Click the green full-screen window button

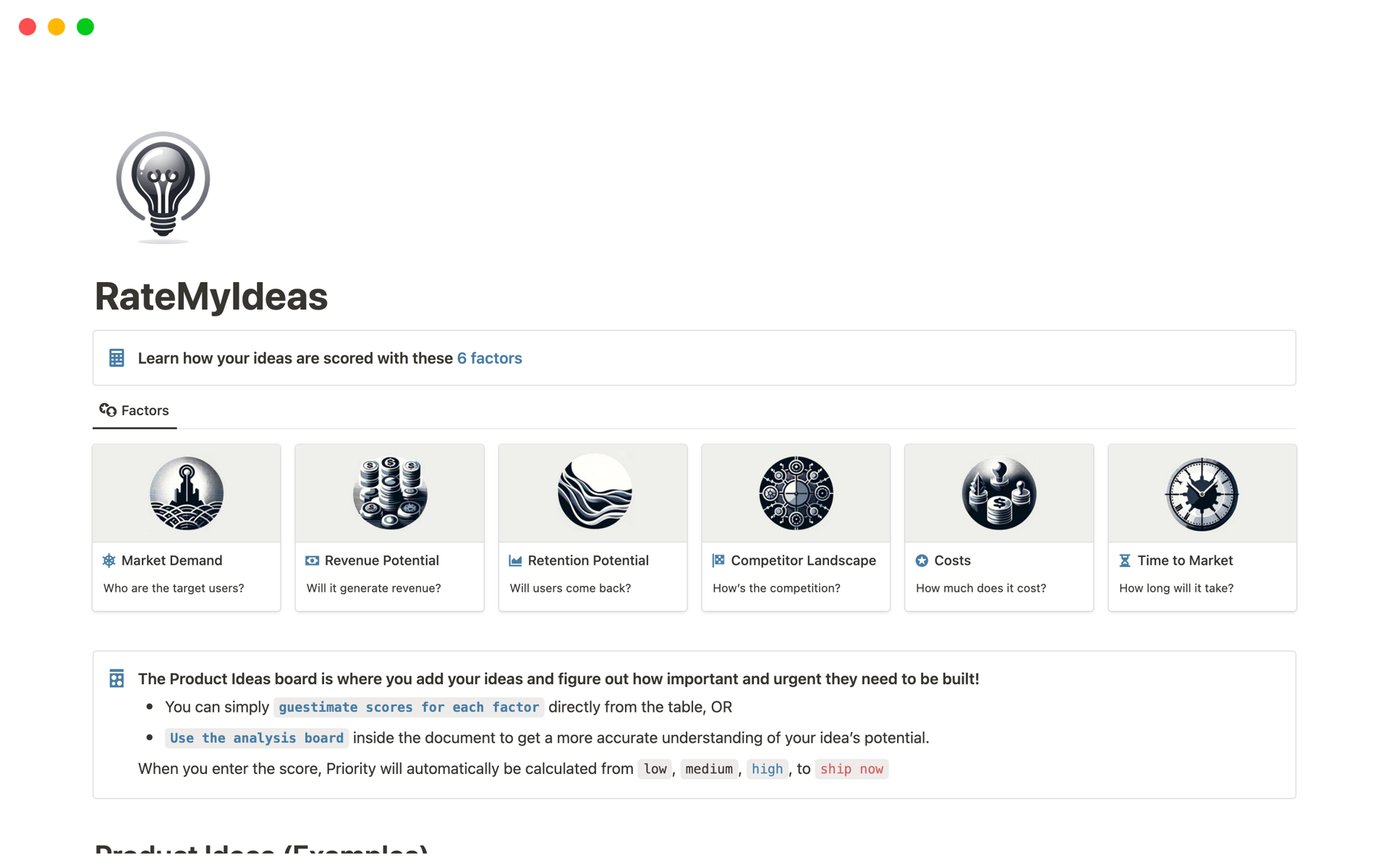[x=85, y=26]
